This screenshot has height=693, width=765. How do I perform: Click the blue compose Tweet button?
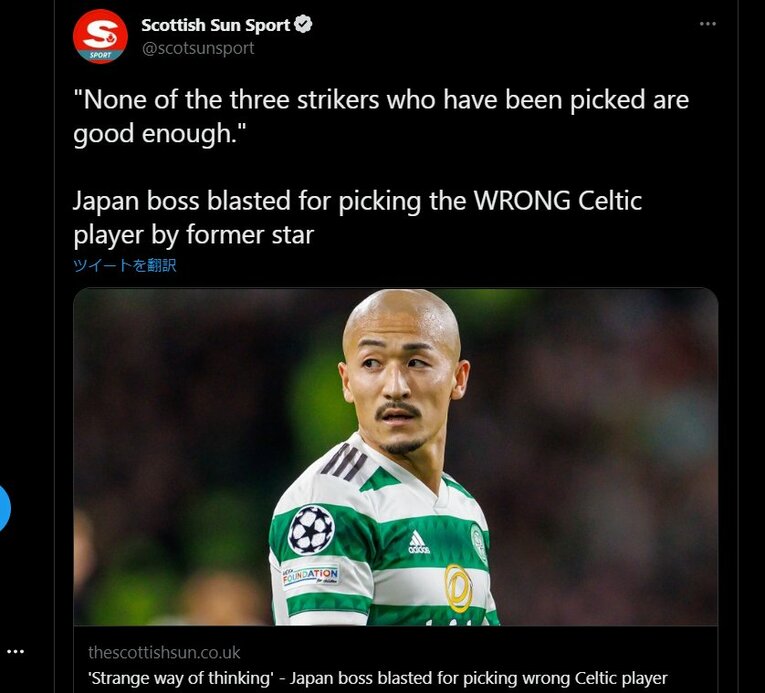point(2,508)
